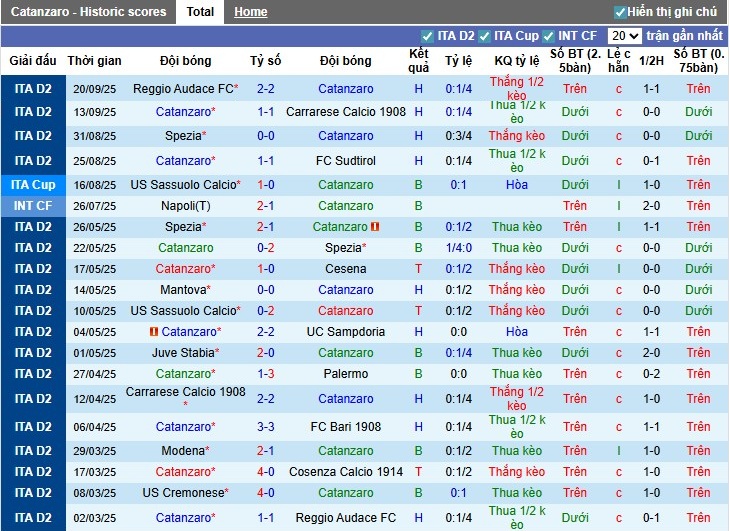The height and width of the screenshot is (531, 729).
Task: Select the Mantova team link
Action: pos(183,290)
